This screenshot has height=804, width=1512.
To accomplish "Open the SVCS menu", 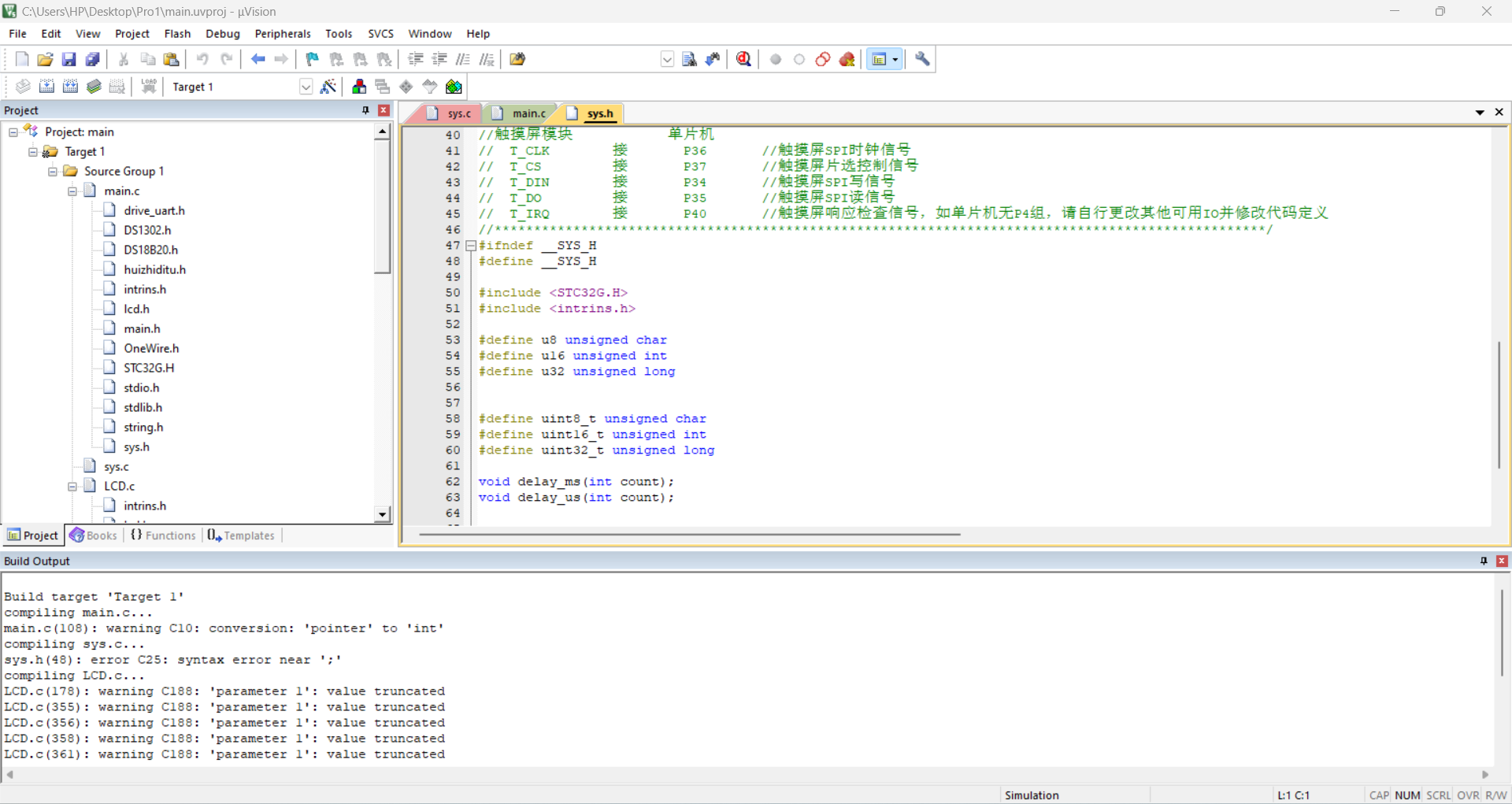I will 380,34.
